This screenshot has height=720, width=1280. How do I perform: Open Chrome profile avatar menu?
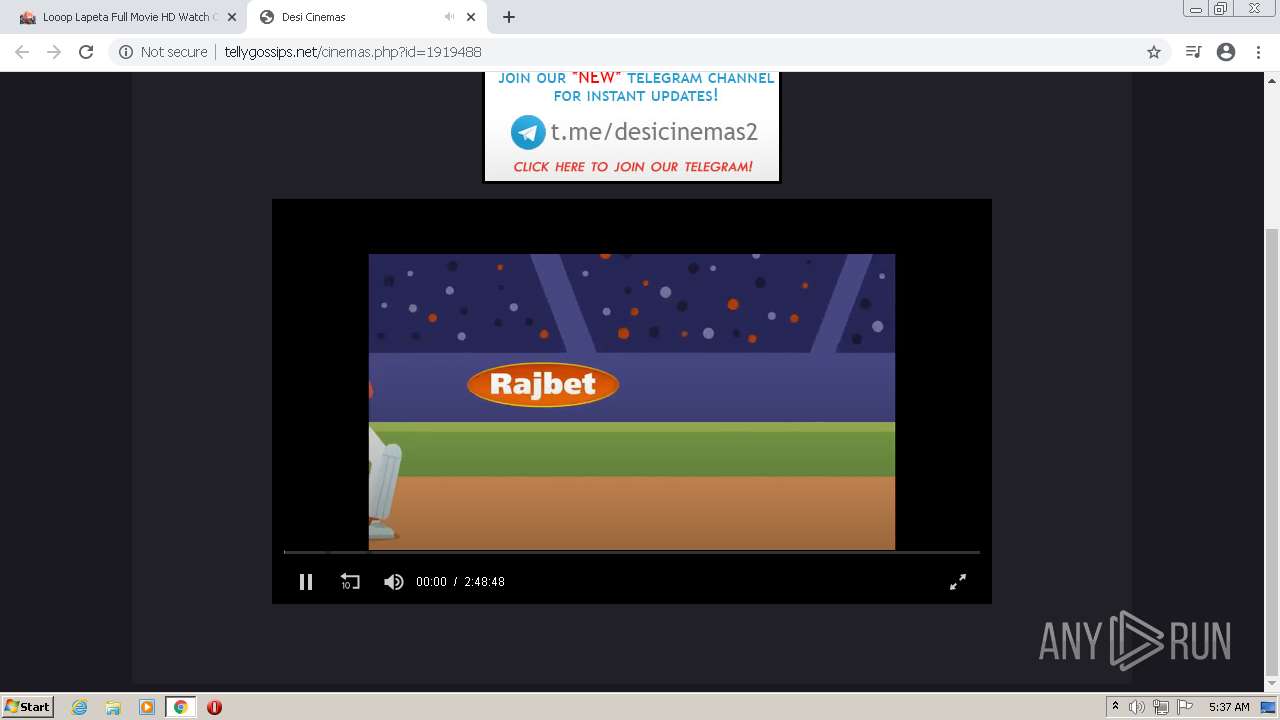[1226, 52]
